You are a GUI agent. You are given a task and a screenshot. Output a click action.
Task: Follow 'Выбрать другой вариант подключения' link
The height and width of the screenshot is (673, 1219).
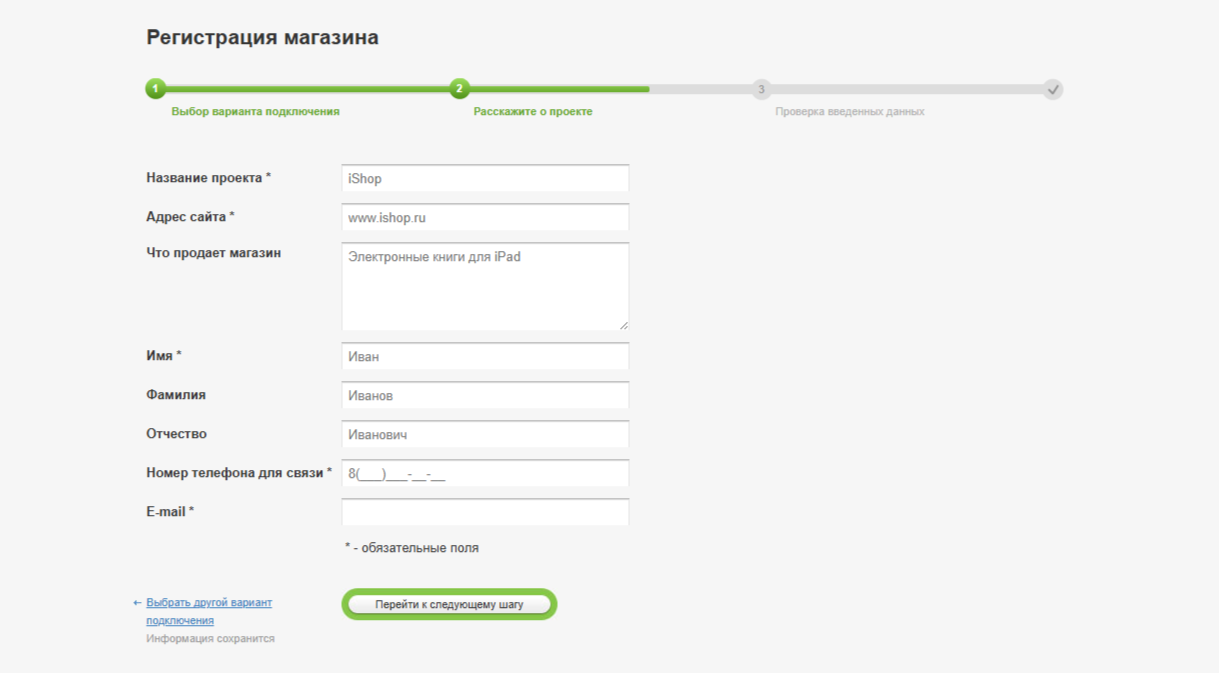[x=209, y=612]
